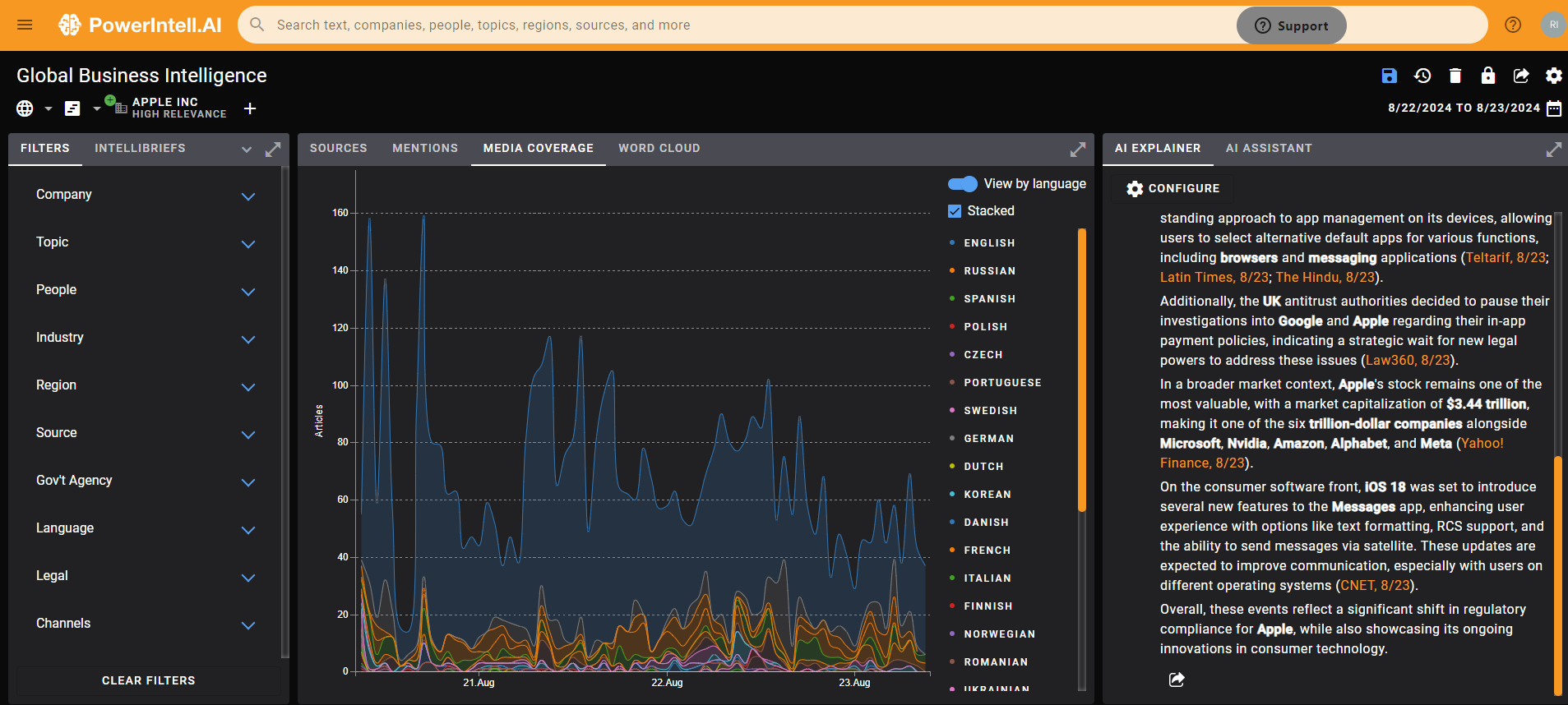Image resolution: width=1568 pixels, height=705 pixels.
Task: Switch to the AI Assistant tab
Action: click(1269, 149)
